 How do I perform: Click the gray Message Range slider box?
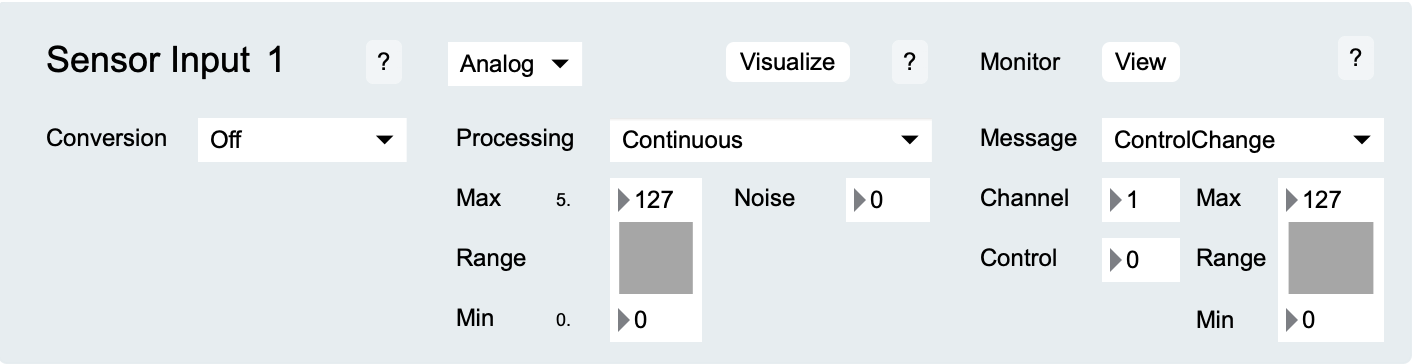pos(1330,258)
